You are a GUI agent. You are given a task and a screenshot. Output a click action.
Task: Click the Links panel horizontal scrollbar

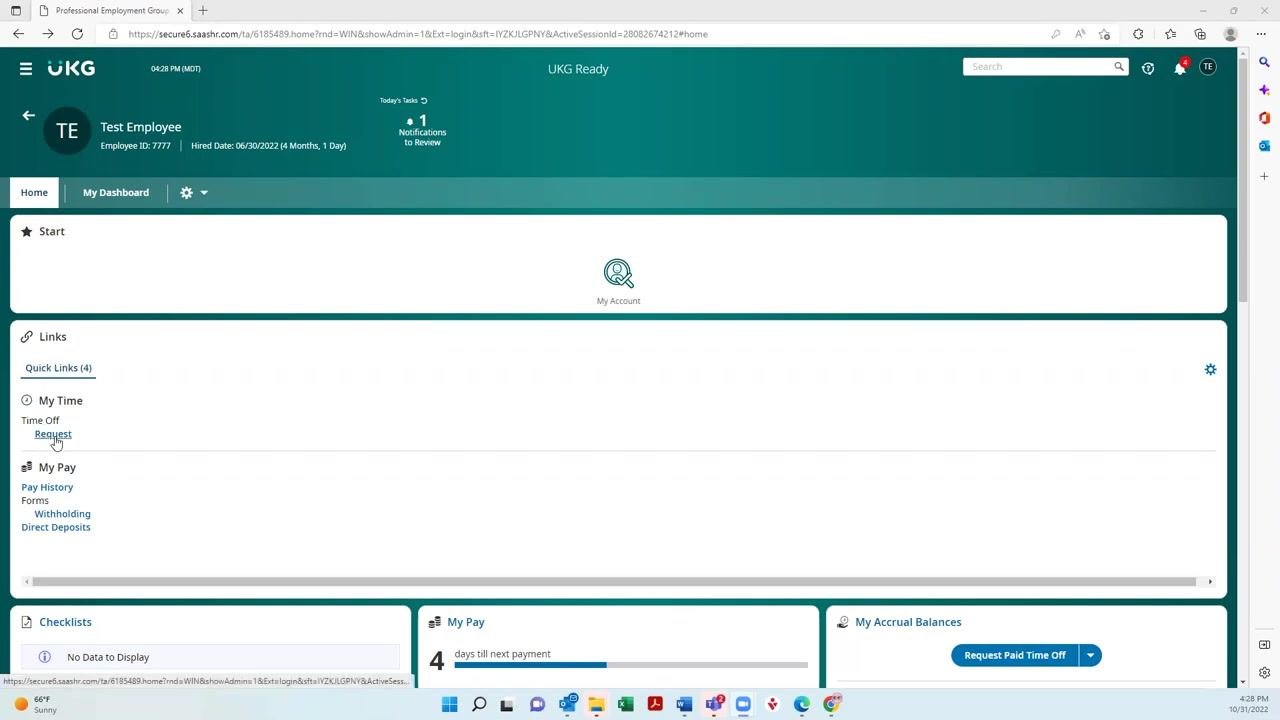click(x=614, y=581)
